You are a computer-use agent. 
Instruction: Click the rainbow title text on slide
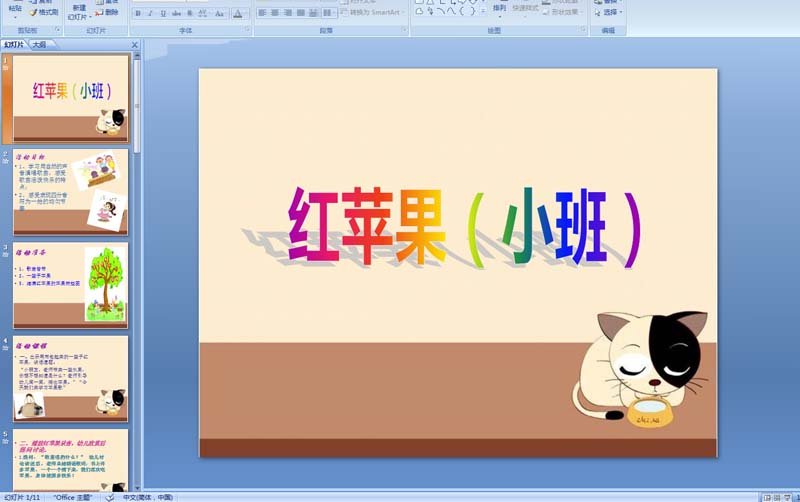(462, 228)
